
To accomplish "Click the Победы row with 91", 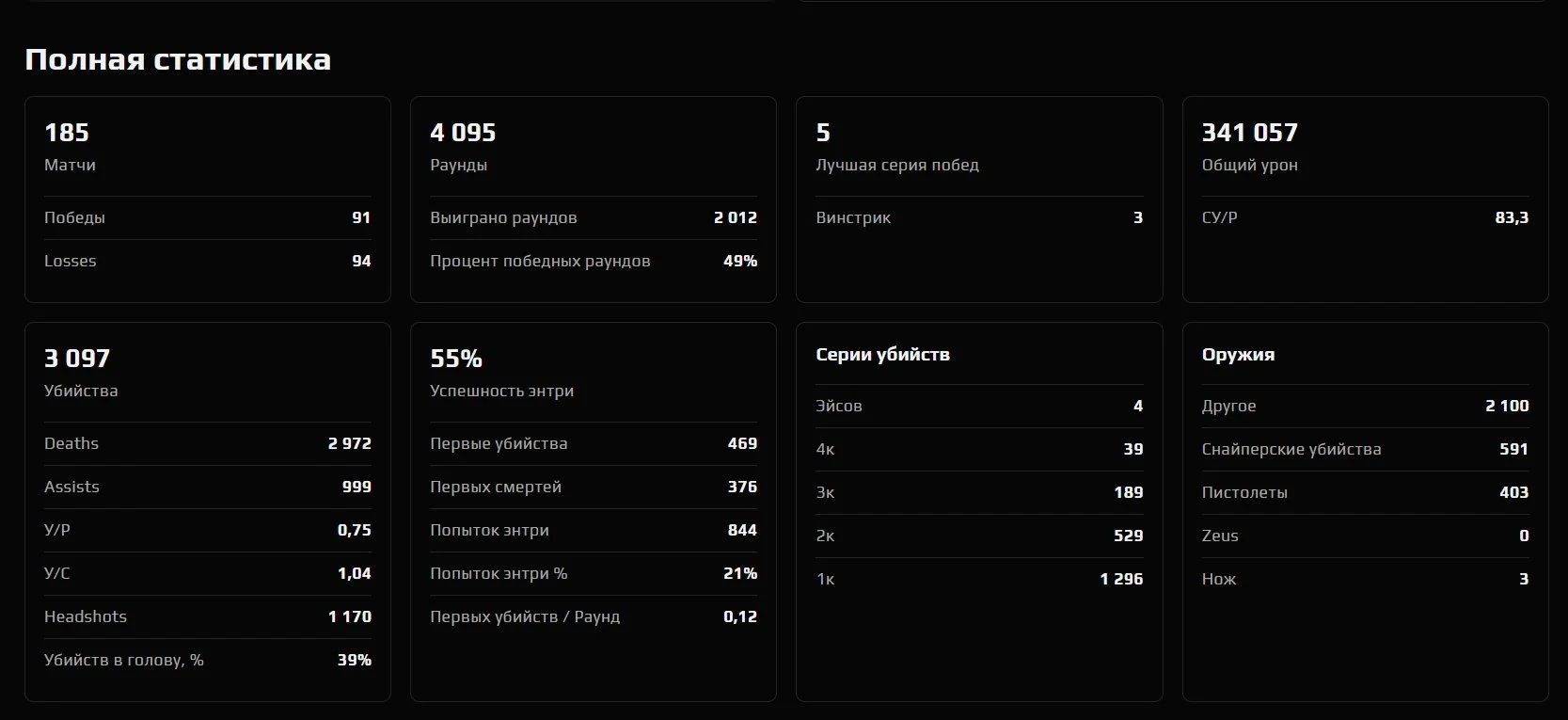I will pyautogui.click(x=207, y=217).
